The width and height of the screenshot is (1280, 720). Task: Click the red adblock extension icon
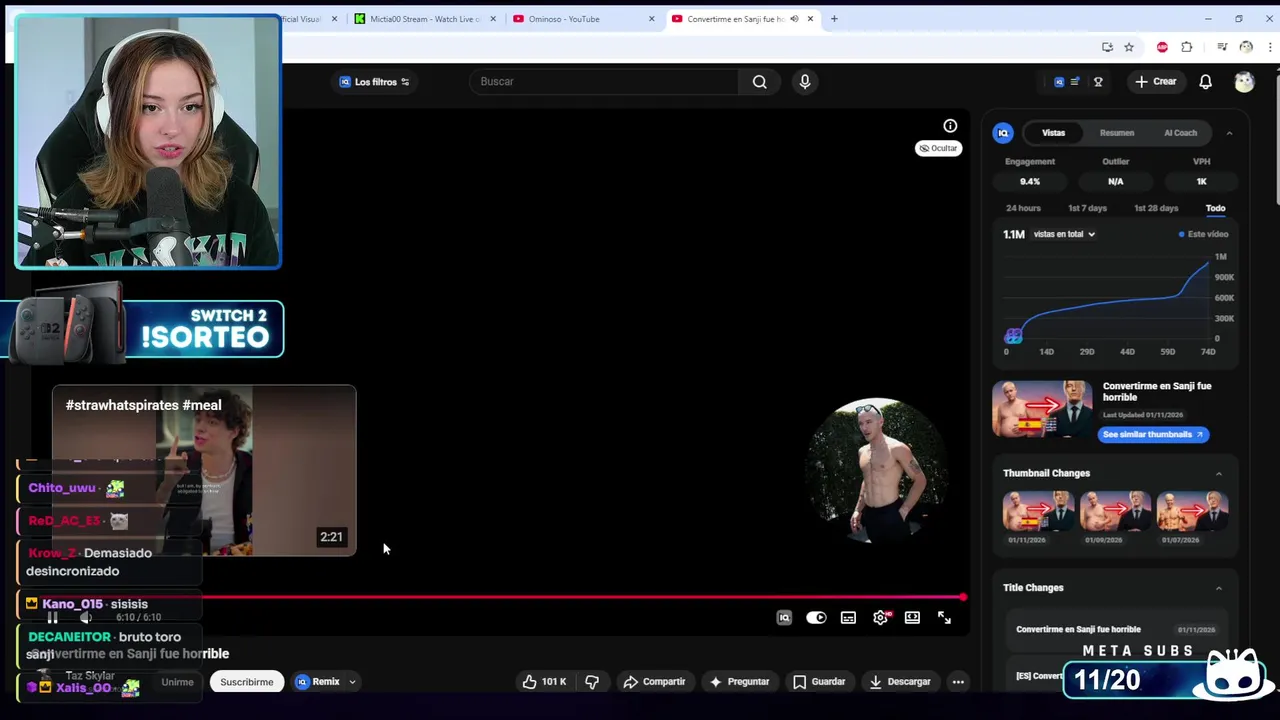tap(1162, 47)
